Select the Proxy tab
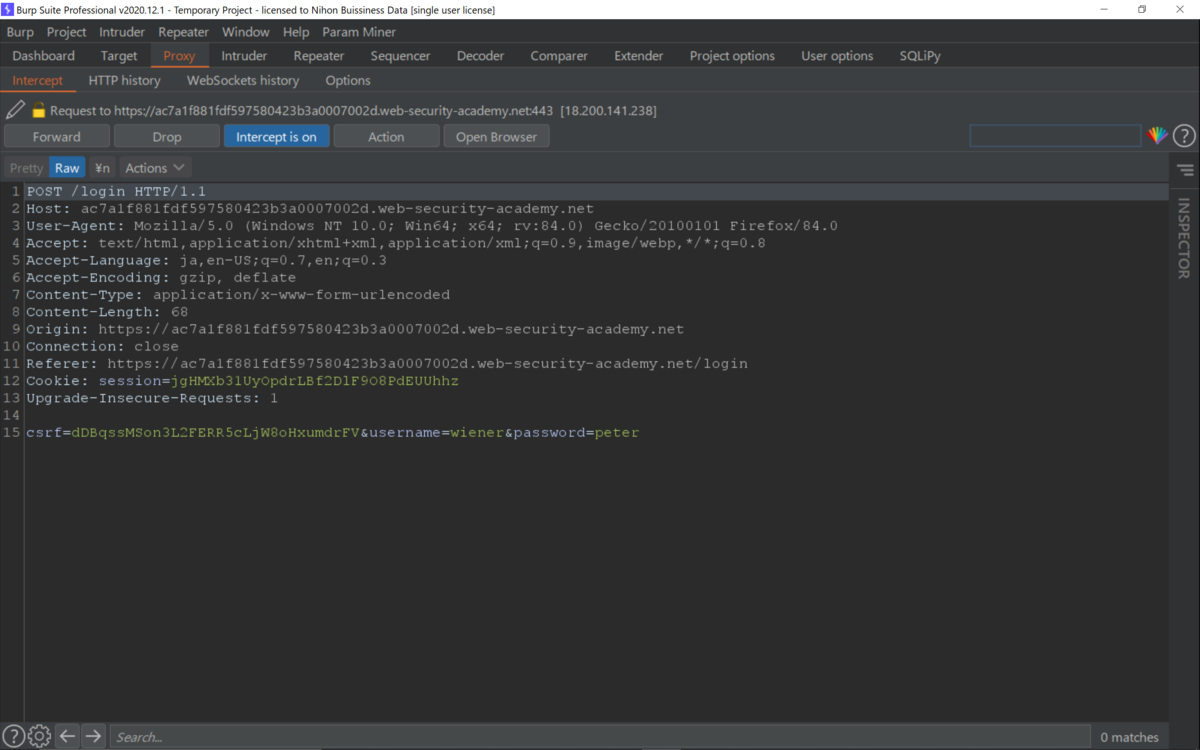Screen dimensions: 1200x750 [179, 56]
